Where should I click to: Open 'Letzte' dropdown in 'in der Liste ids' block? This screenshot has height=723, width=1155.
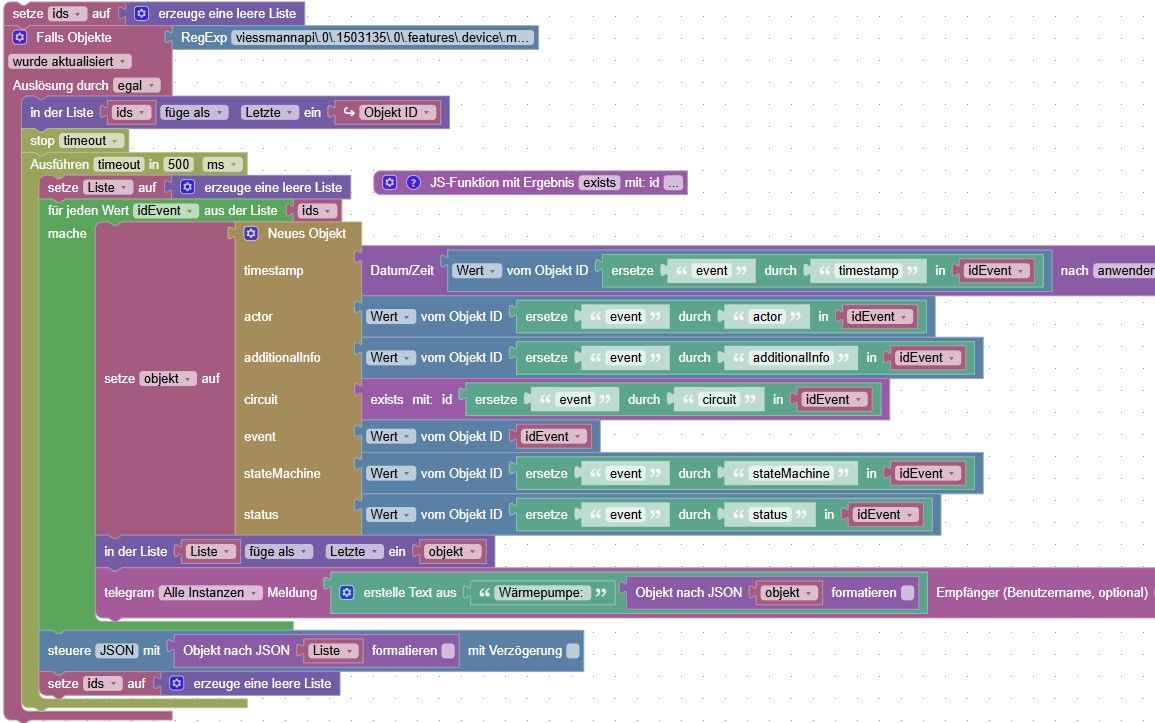[270, 112]
